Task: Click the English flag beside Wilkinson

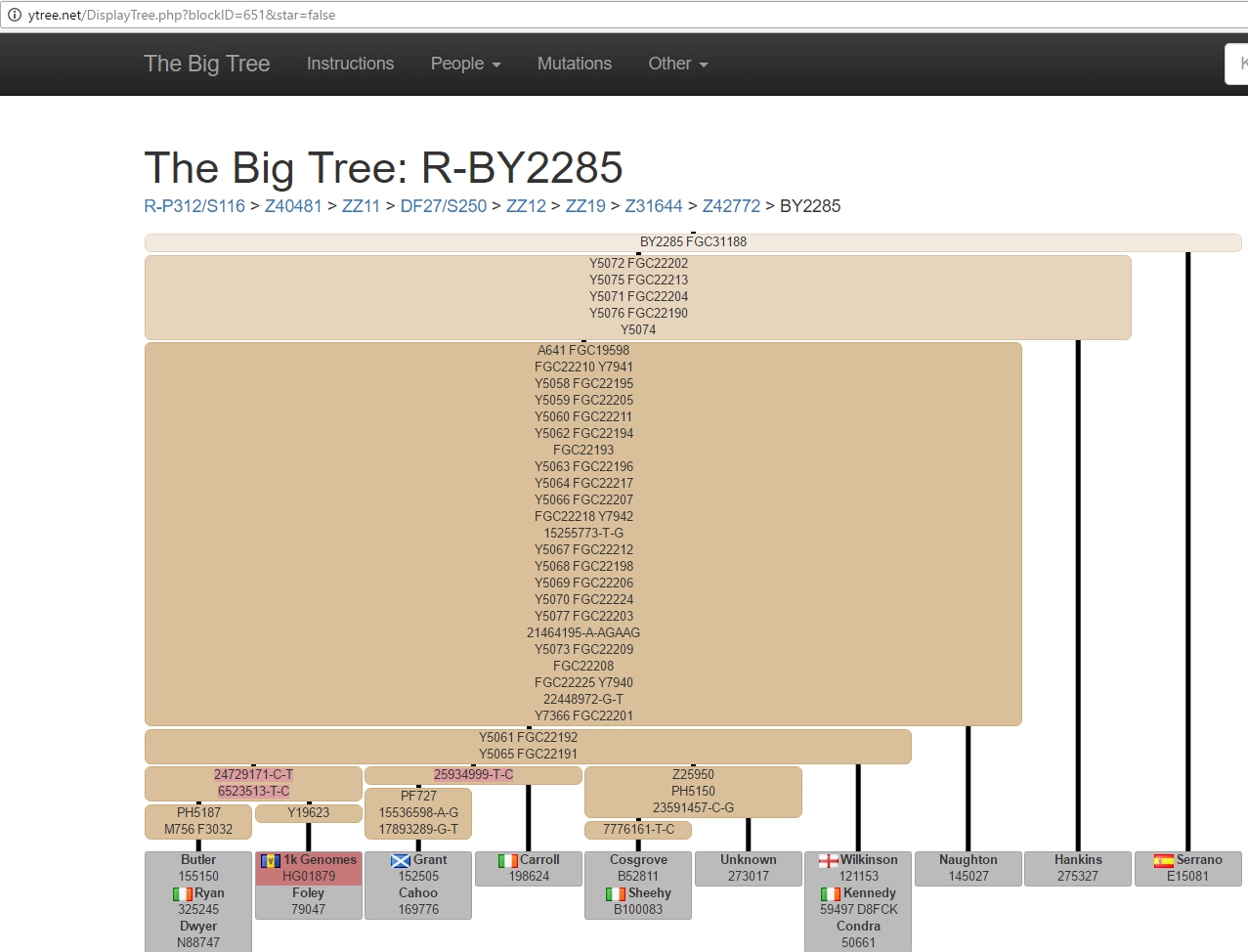Action: (x=828, y=860)
